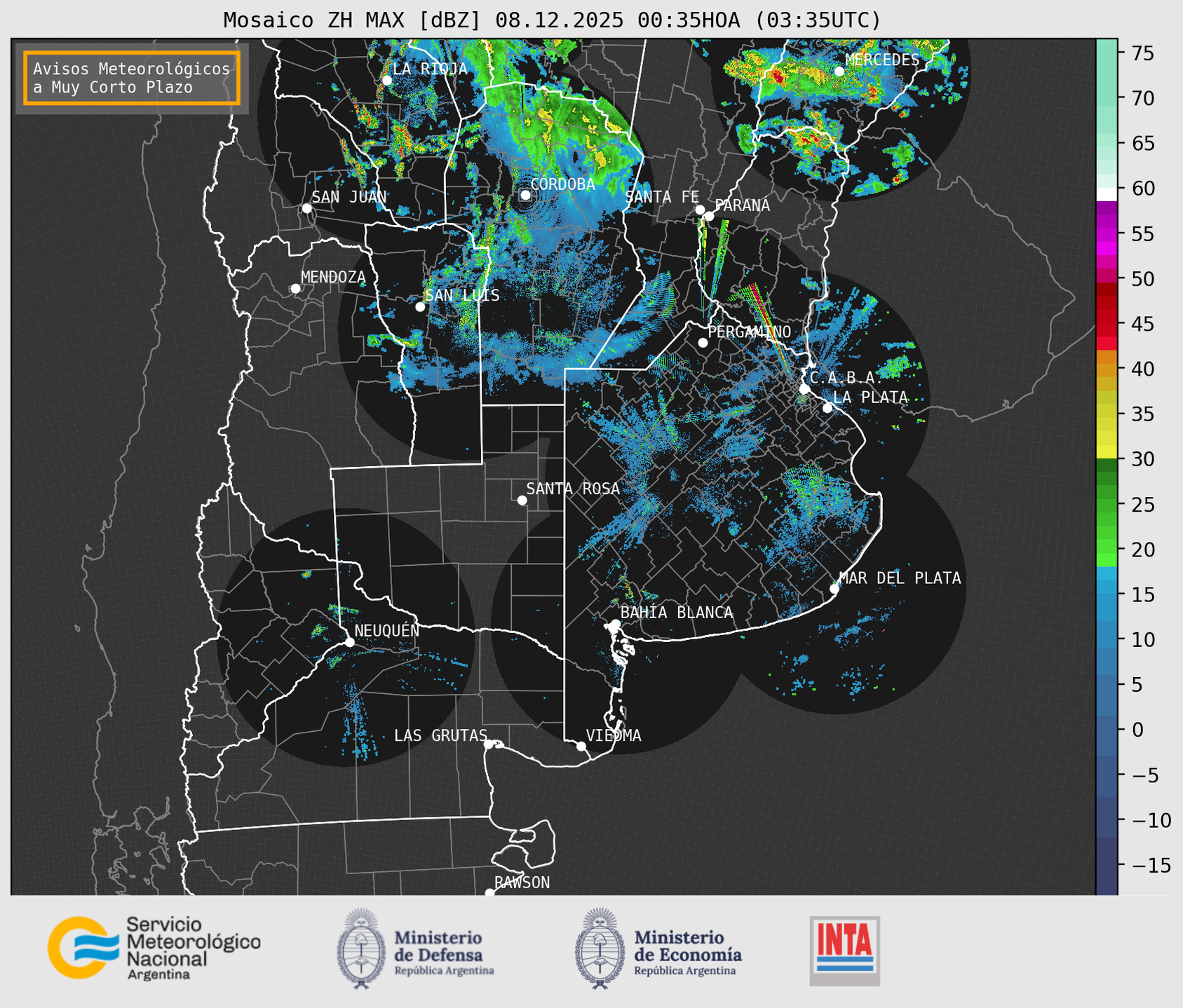Viewport: 1183px width, 1008px height.
Task: Click the Ministerio de Defensa emblem
Action: (x=361, y=948)
